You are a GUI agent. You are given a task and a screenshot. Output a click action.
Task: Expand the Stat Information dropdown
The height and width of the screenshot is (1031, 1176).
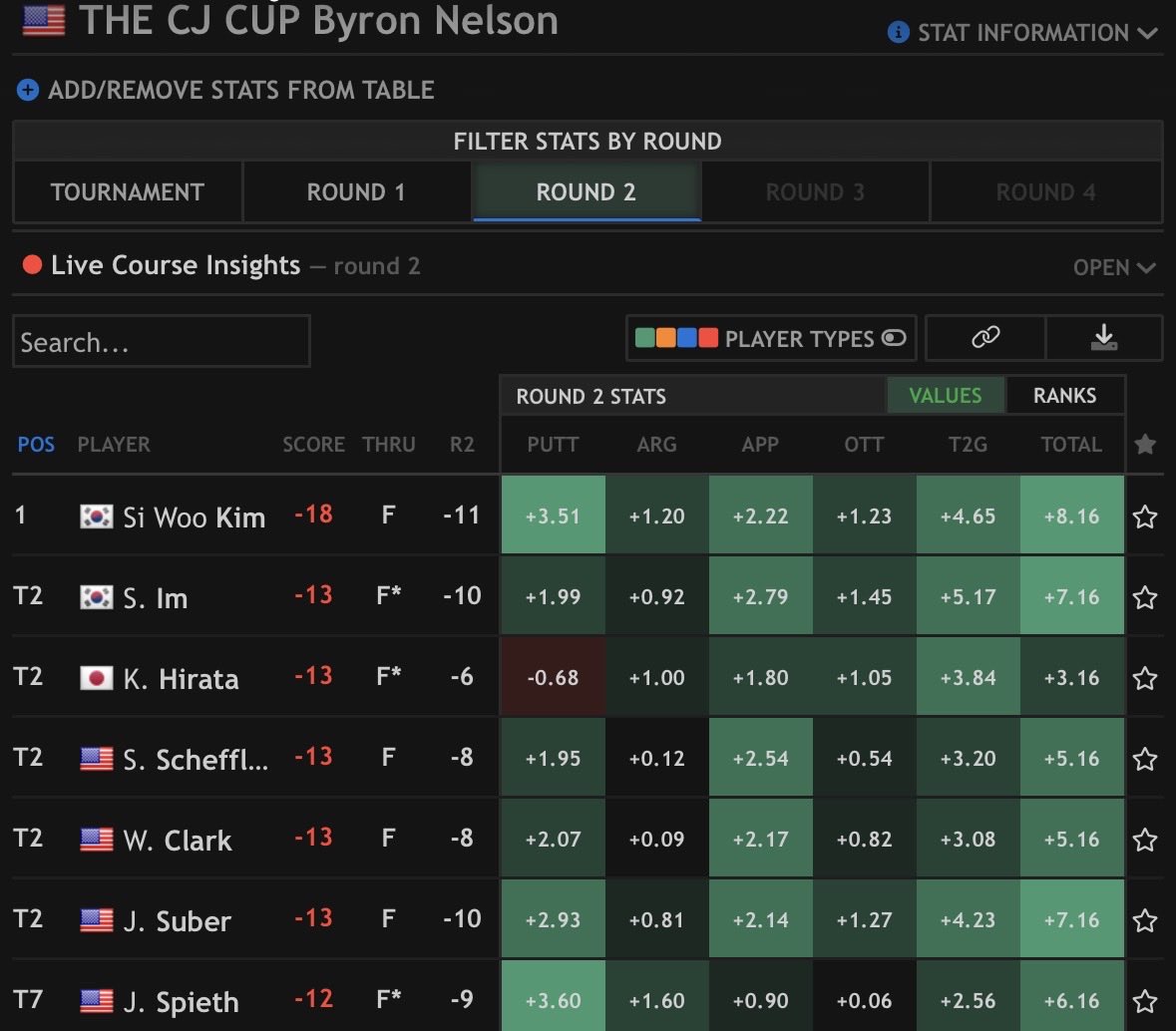1022,32
